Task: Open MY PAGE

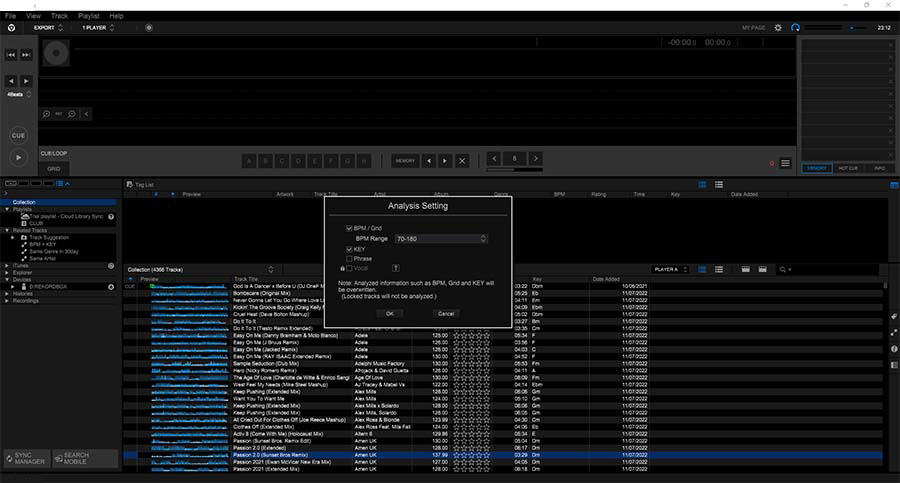Action: click(x=754, y=28)
